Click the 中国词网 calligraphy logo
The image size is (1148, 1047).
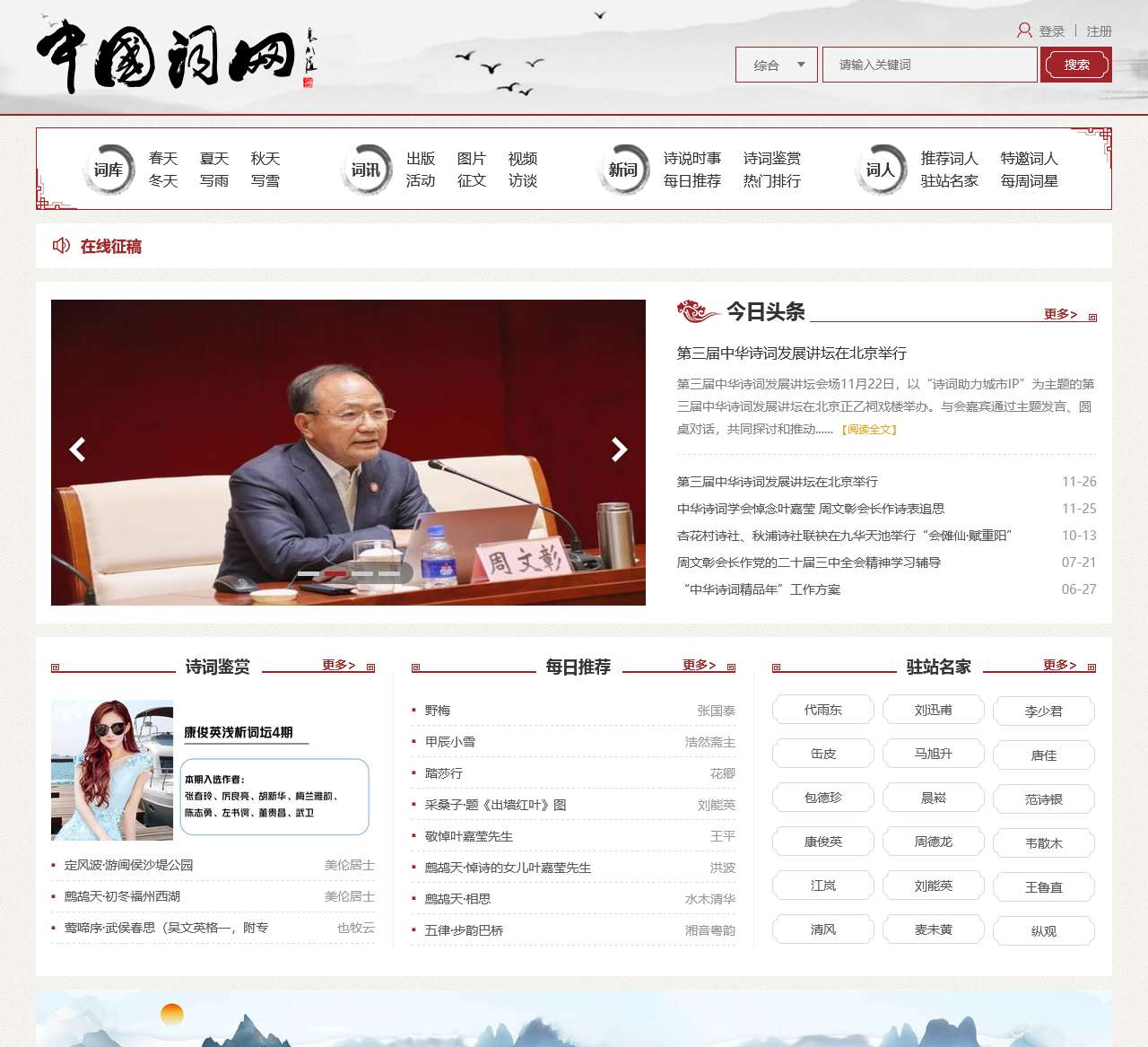point(177,57)
